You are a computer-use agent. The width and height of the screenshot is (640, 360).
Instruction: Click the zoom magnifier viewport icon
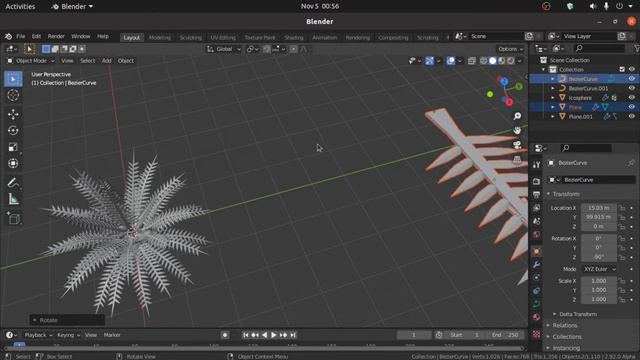517,116
